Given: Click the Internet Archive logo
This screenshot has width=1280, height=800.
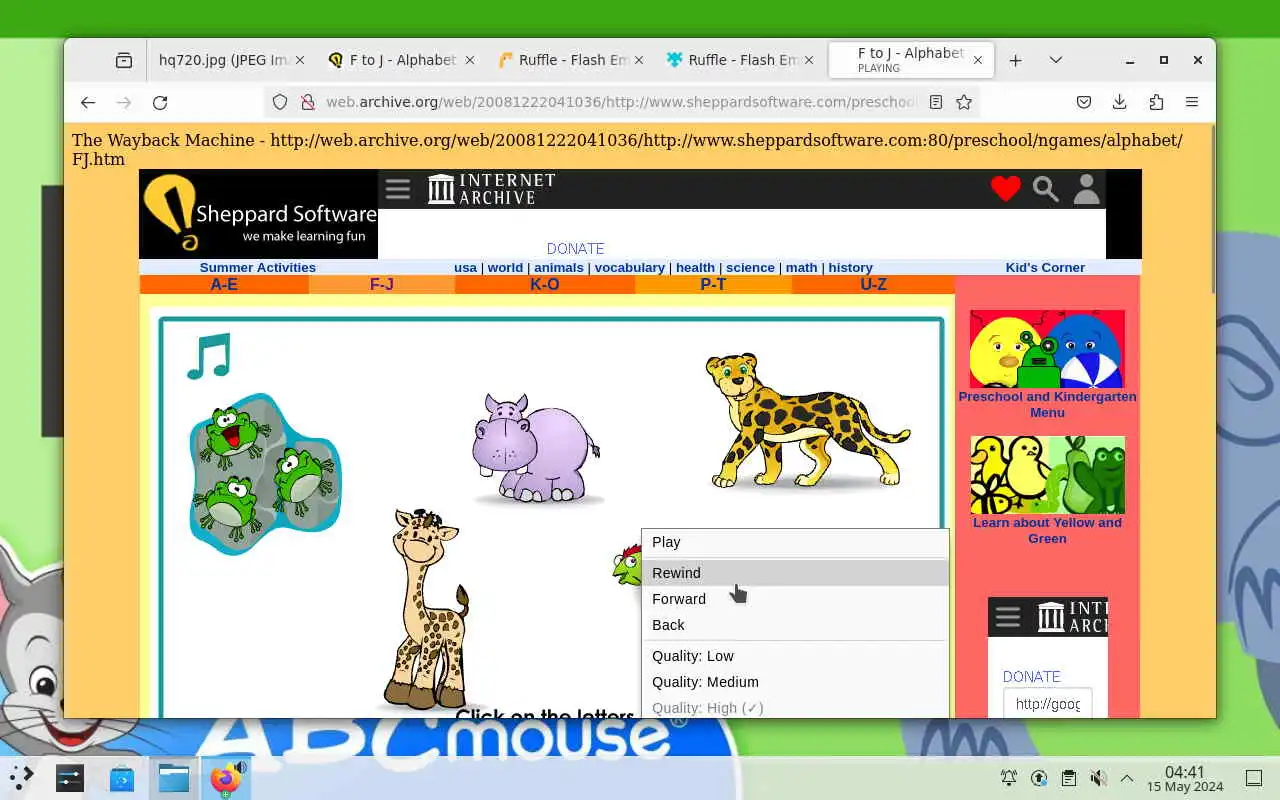Looking at the screenshot, I should point(491,189).
